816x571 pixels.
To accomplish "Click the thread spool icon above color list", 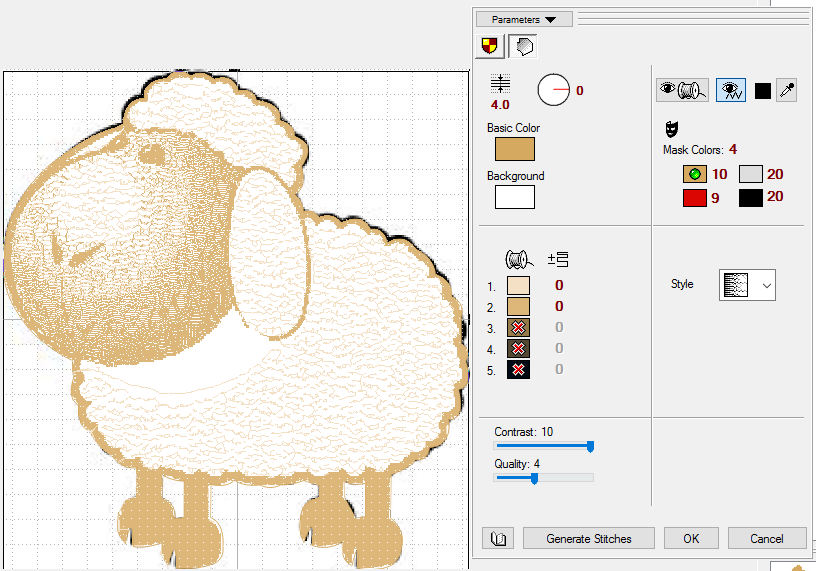I will tap(517, 259).
